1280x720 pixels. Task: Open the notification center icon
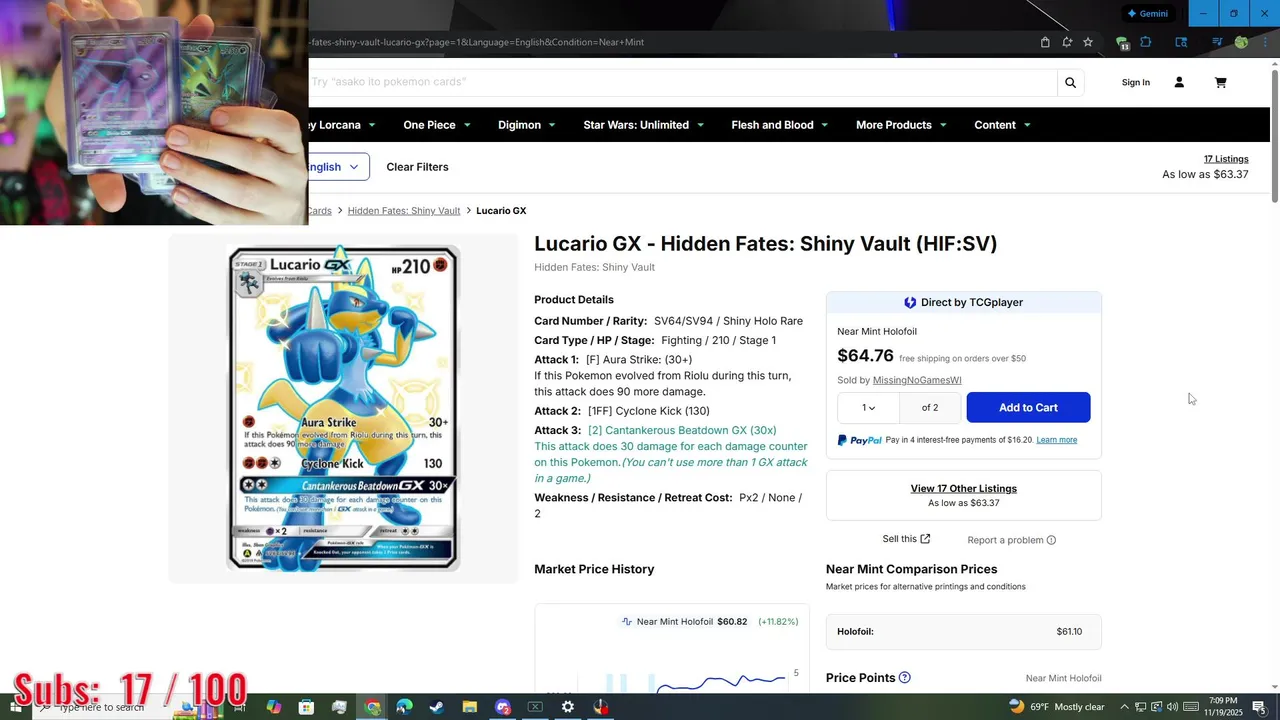pos(1259,707)
